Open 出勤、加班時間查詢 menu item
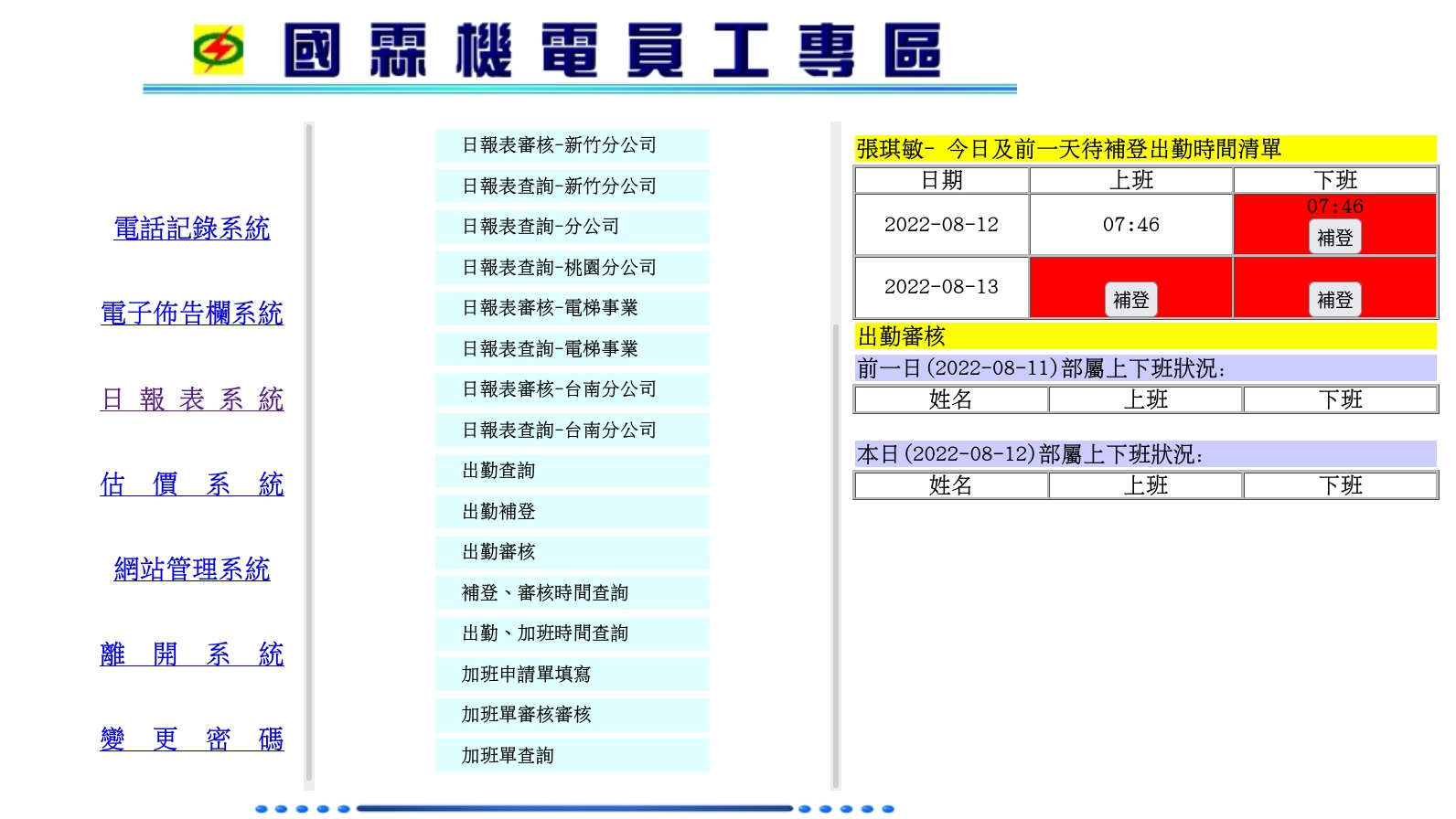1456x819 pixels. [x=573, y=633]
